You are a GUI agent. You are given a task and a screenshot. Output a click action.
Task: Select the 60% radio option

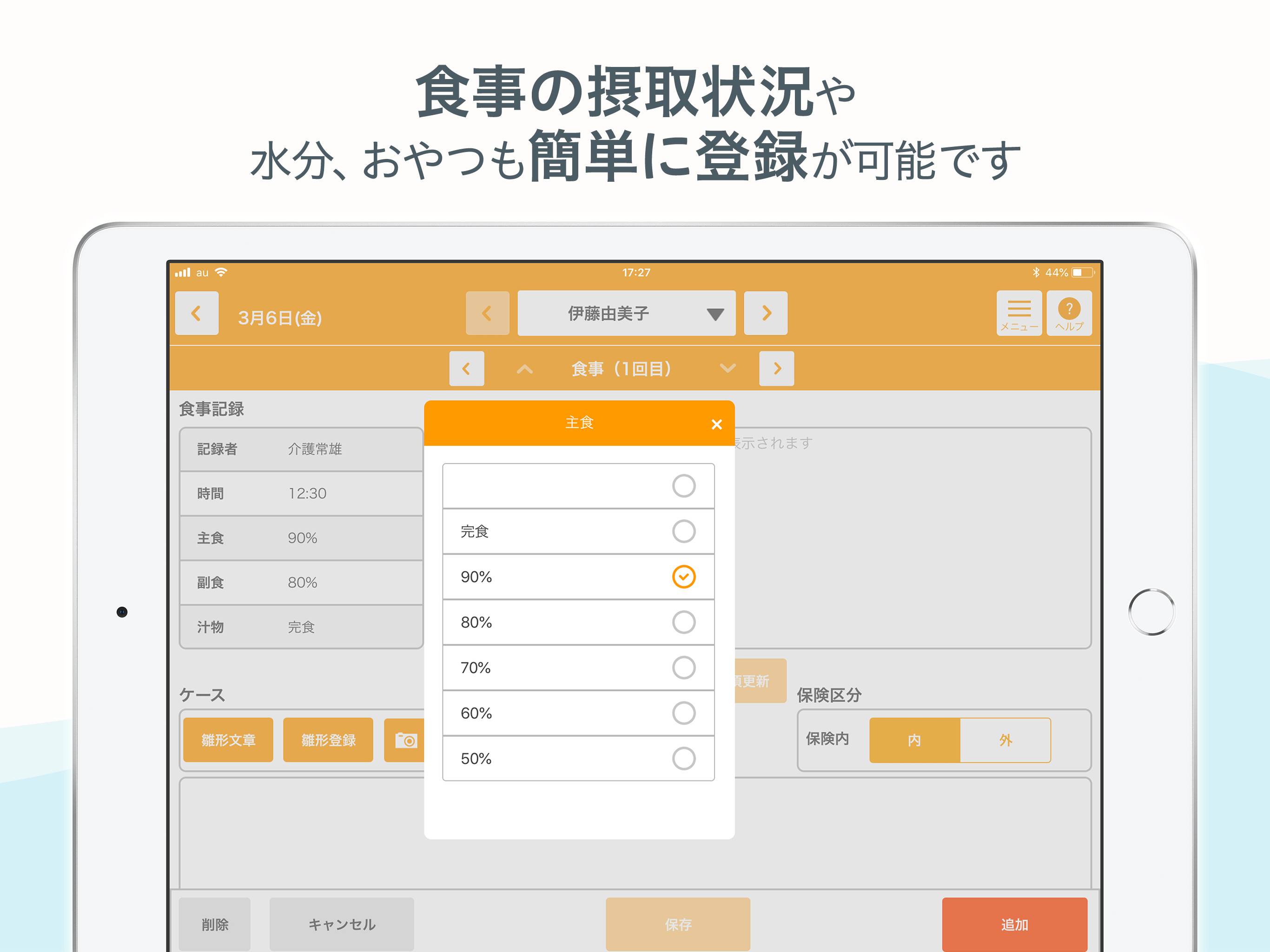click(x=684, y=713)
